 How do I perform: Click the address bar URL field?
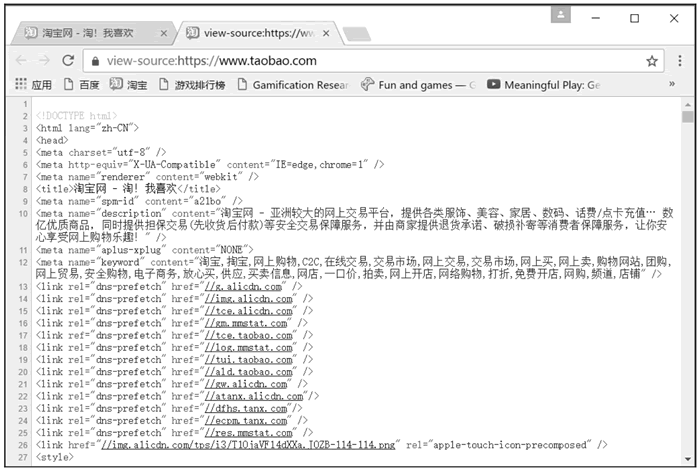[x=373, y=61]
